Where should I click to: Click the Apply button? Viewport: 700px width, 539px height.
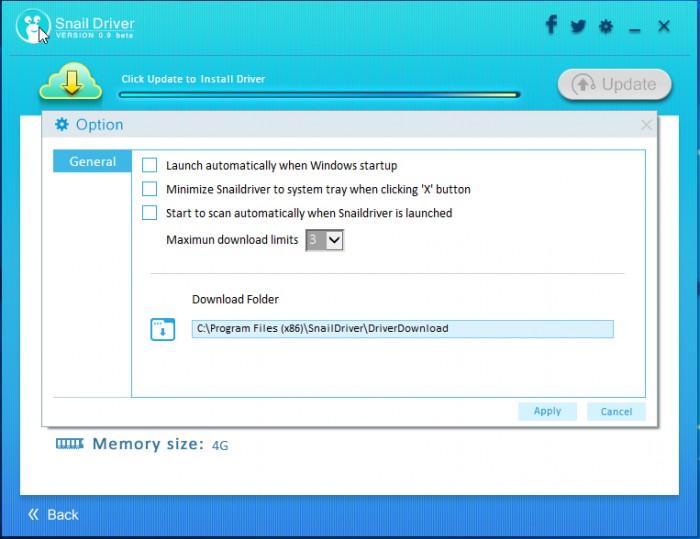[547, 411]
